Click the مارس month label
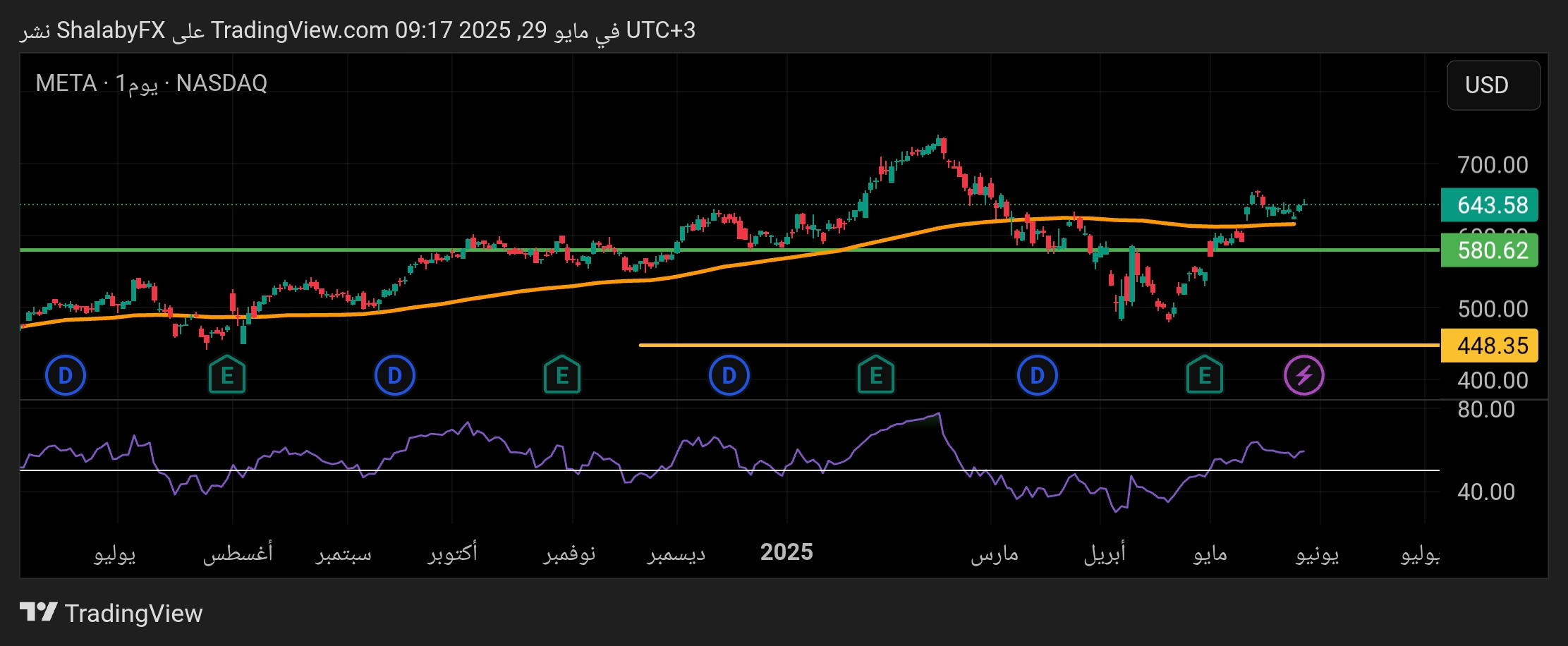This screenshot has height=646, width=1568. coord(995,553)
